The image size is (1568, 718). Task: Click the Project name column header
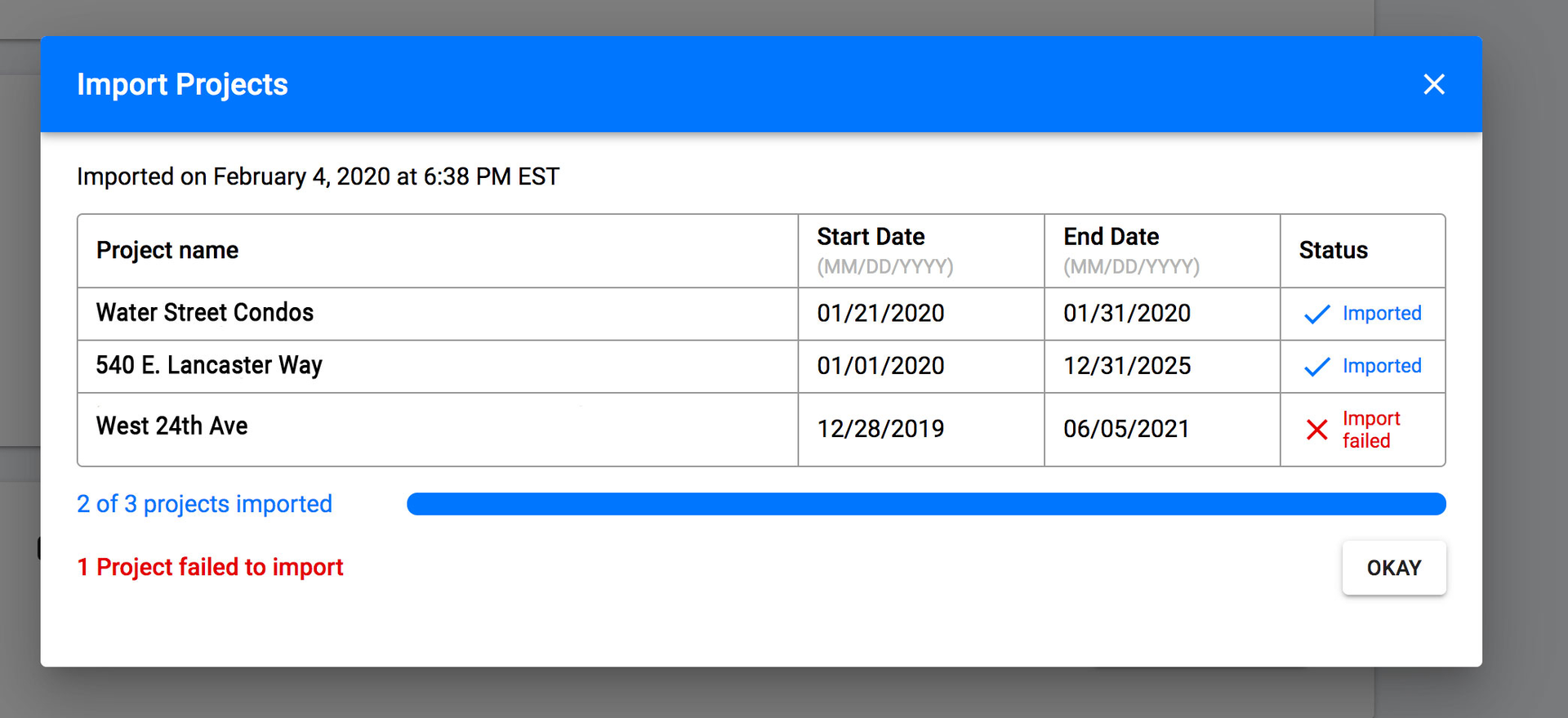point(167,251)
